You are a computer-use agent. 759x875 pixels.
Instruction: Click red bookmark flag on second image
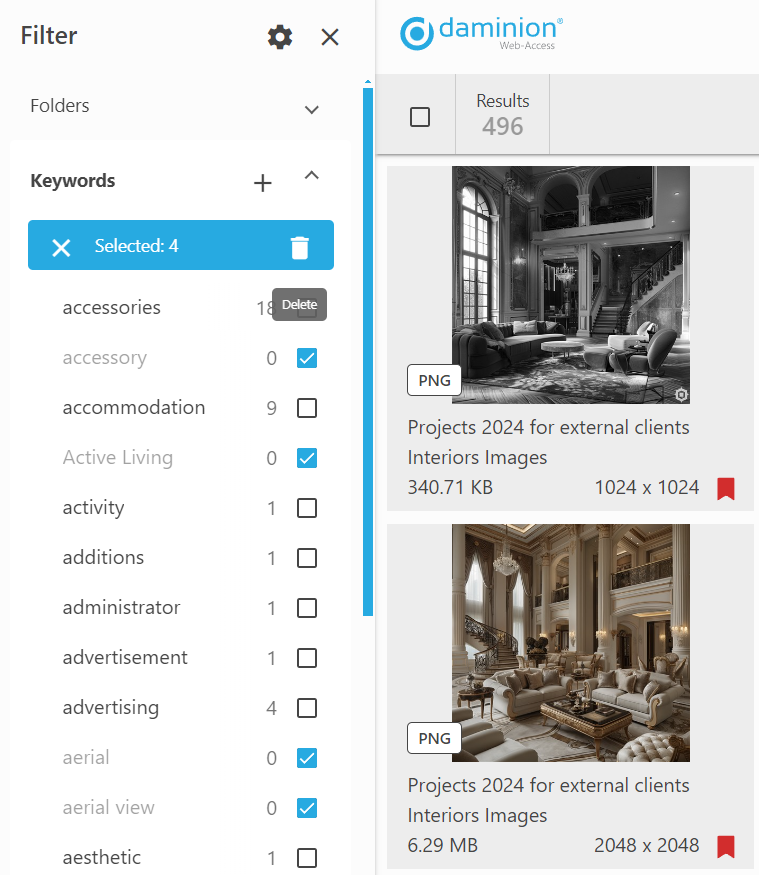tap(726, 847)
